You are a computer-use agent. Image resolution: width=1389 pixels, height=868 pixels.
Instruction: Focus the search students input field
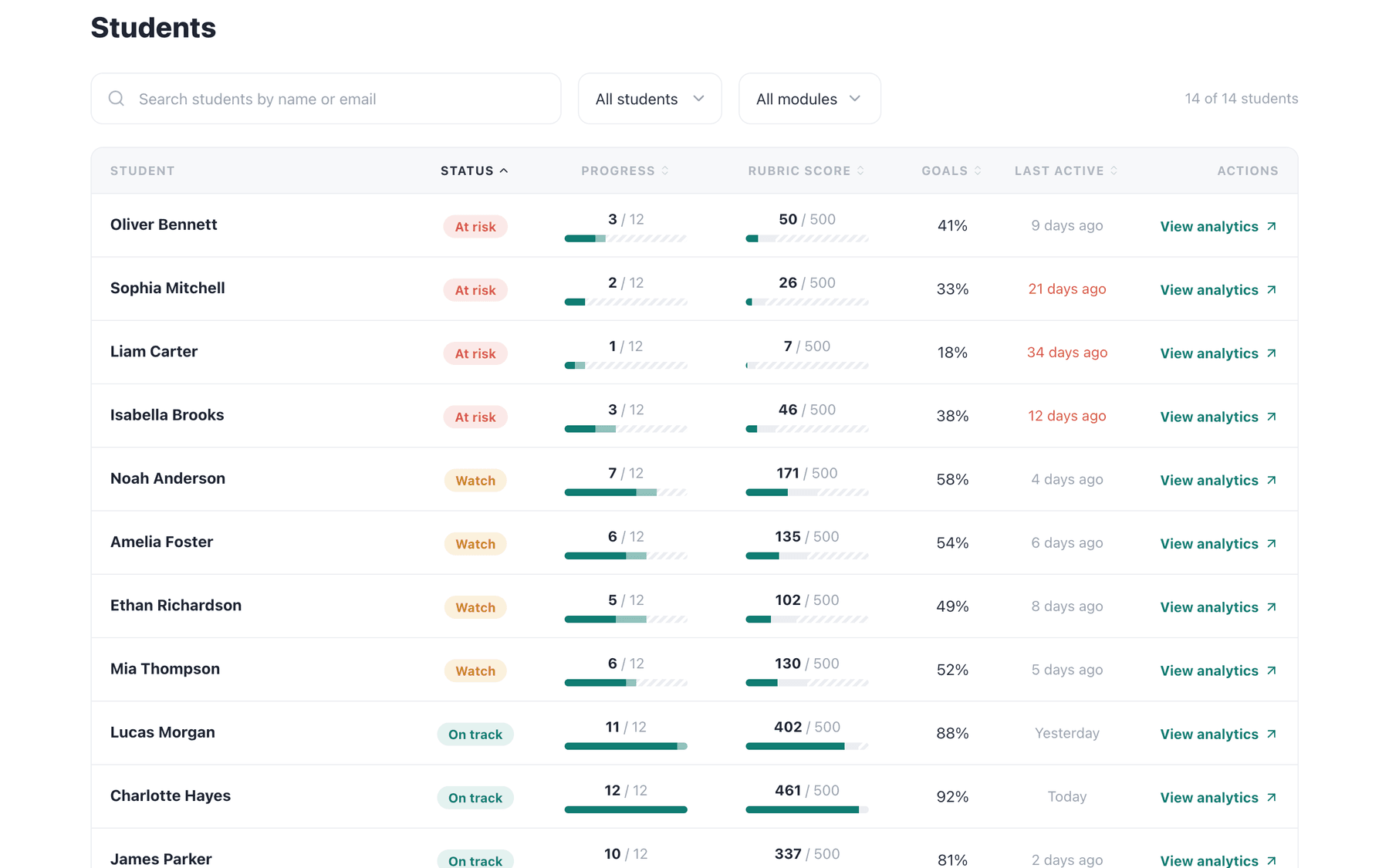[x=326, y=99]
